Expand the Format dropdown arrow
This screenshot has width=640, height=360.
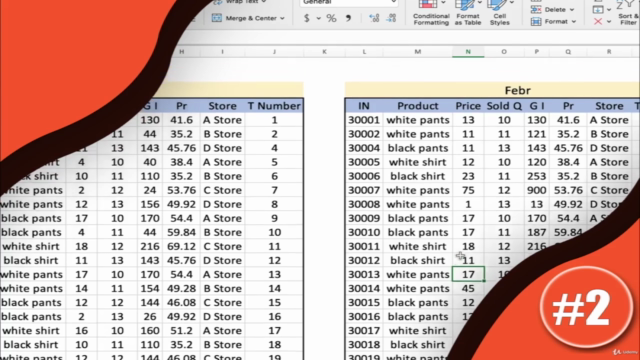(574, 22)
